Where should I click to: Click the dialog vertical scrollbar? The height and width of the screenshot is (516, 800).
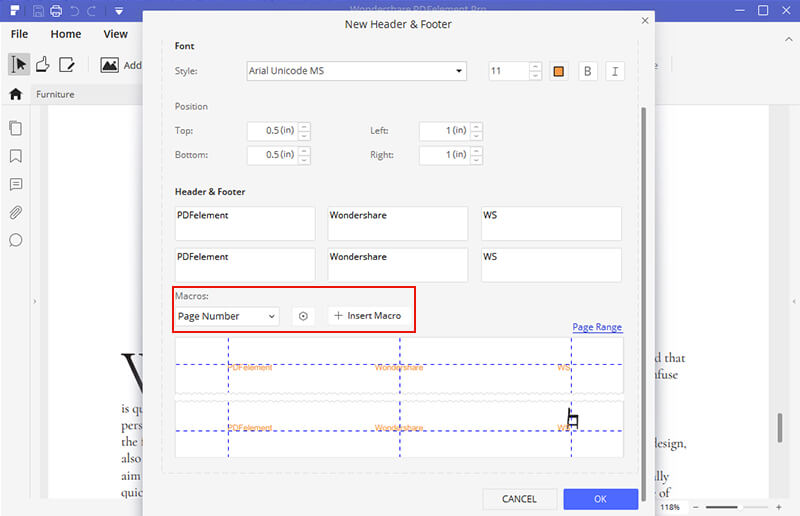643,304
